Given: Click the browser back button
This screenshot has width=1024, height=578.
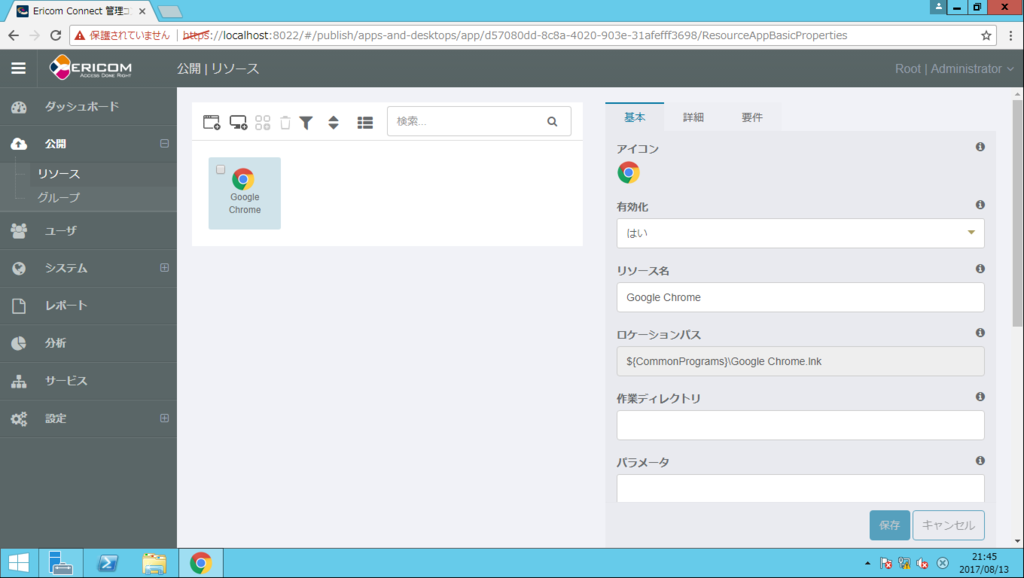Looking at the screenshot, I should [14, 35].
